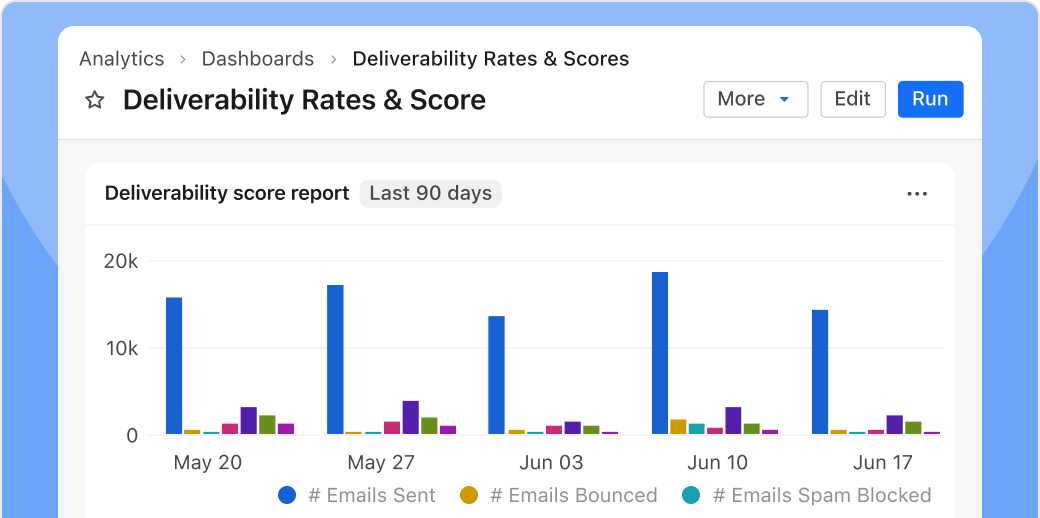Image resolution: width=1040 pixels, height=518 pixels.
Task: Click the blue Emails Sent bar for Jun 03
Action: coord(496,375)
